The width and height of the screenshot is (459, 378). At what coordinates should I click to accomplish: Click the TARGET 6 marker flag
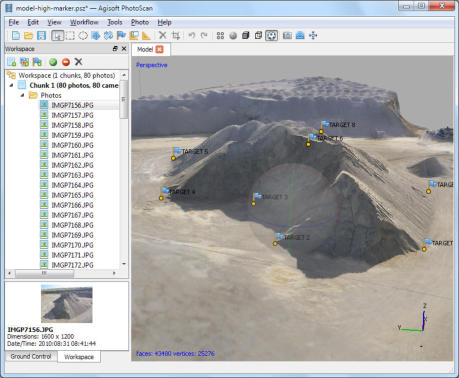312,137
